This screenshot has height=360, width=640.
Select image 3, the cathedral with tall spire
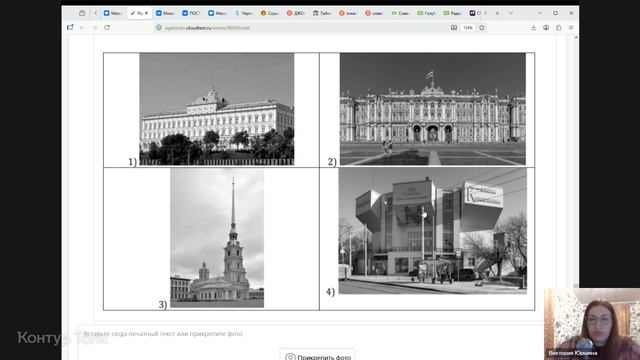(217, 238)
